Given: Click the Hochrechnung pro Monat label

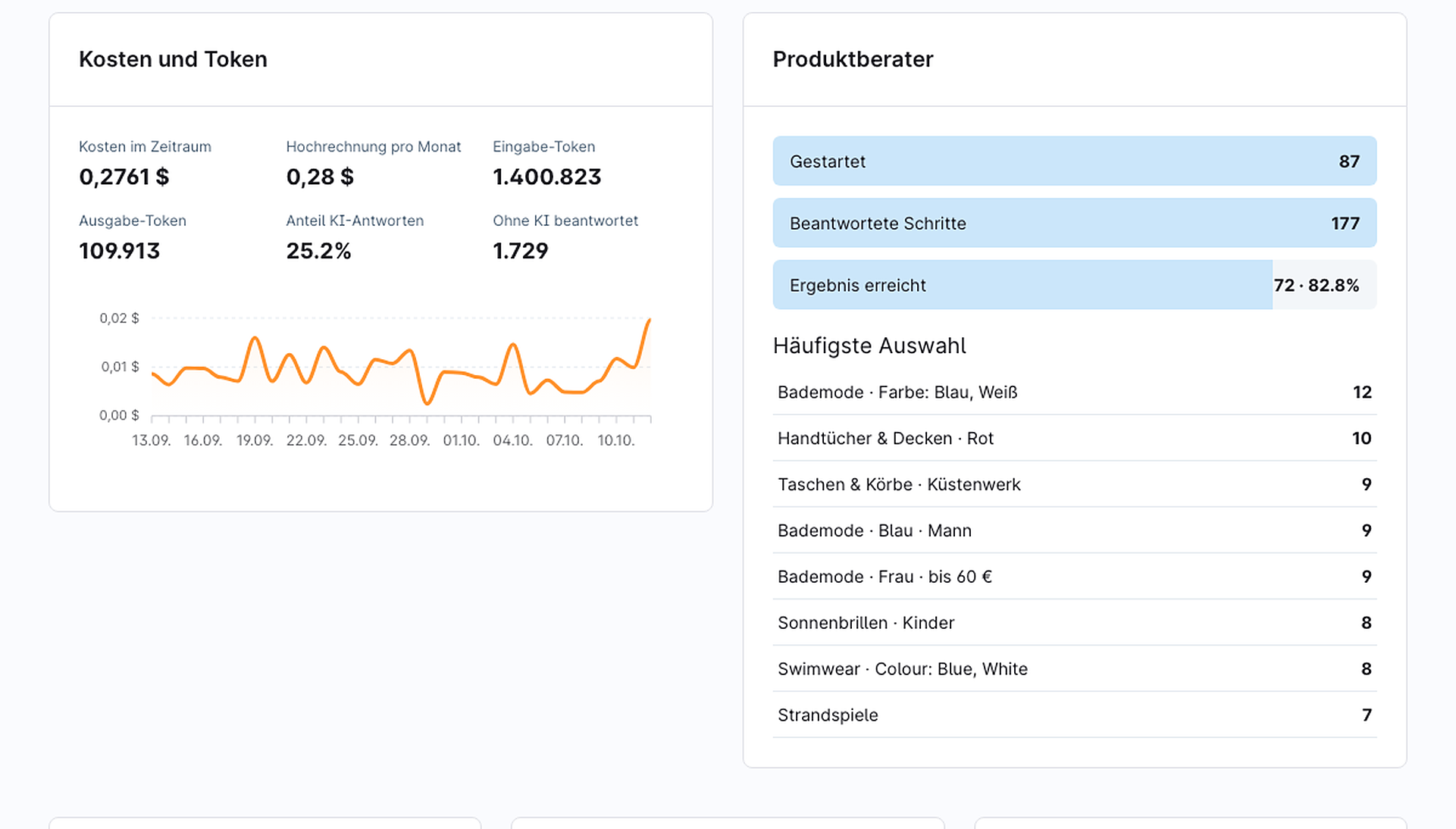Looking at the screenshot, I should coord(373,147).
